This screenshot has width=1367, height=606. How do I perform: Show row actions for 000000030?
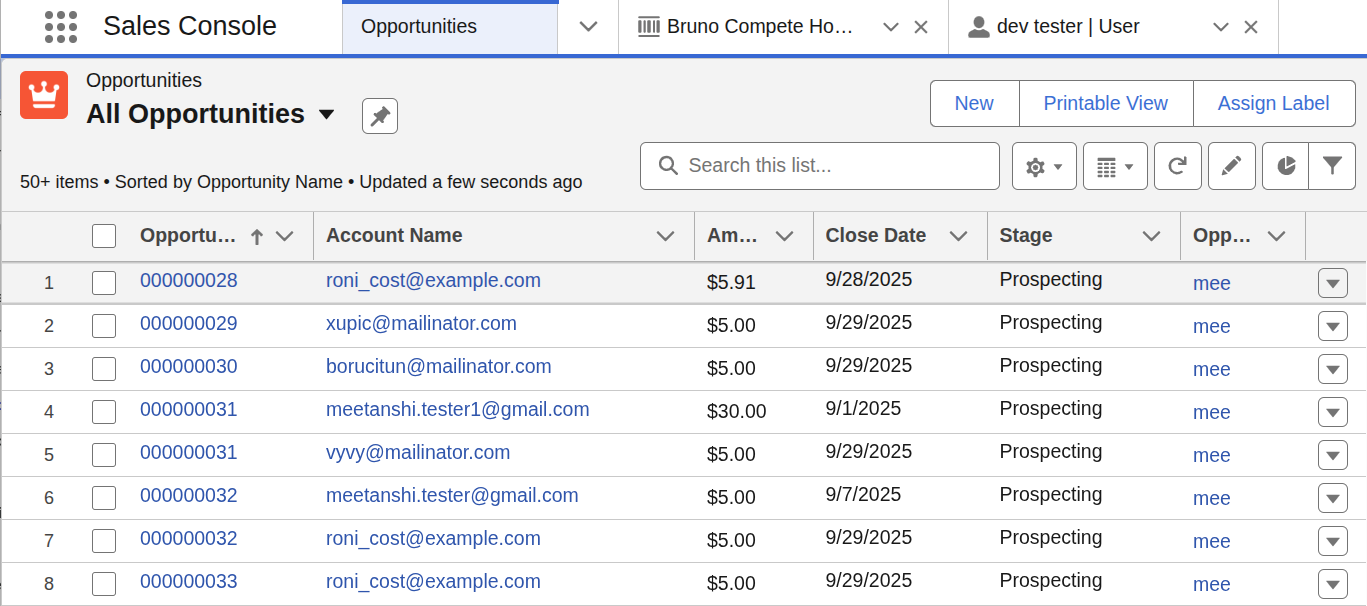(x=1333, y=370)
